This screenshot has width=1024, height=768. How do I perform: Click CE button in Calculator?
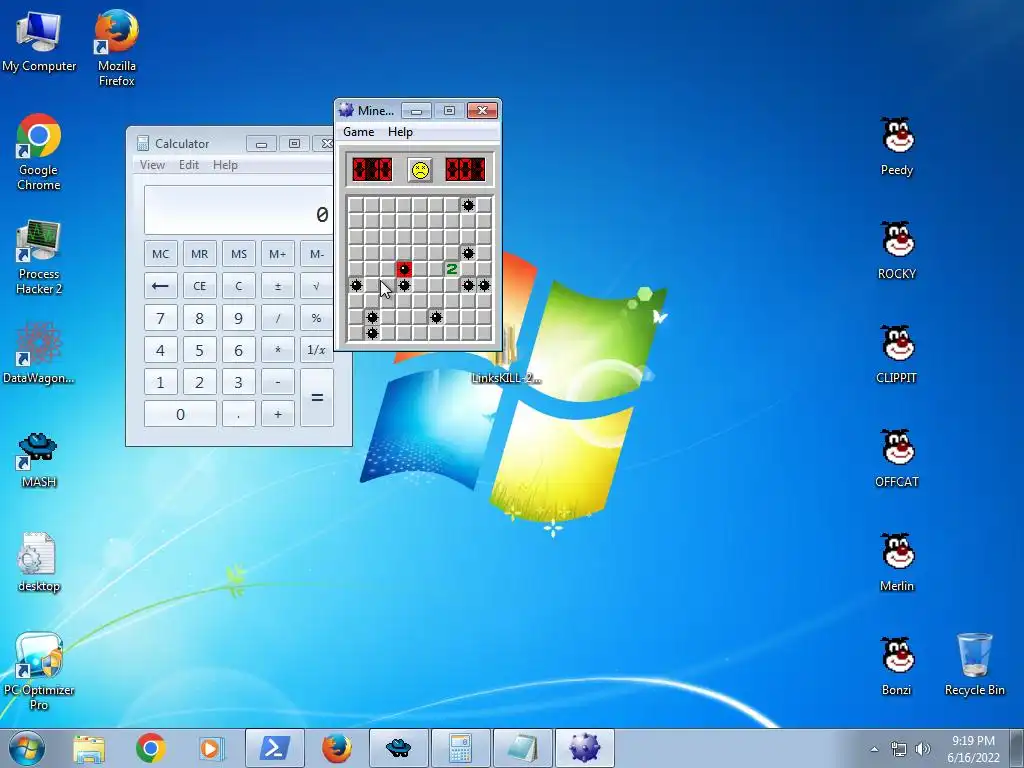(x=199, y=286)
